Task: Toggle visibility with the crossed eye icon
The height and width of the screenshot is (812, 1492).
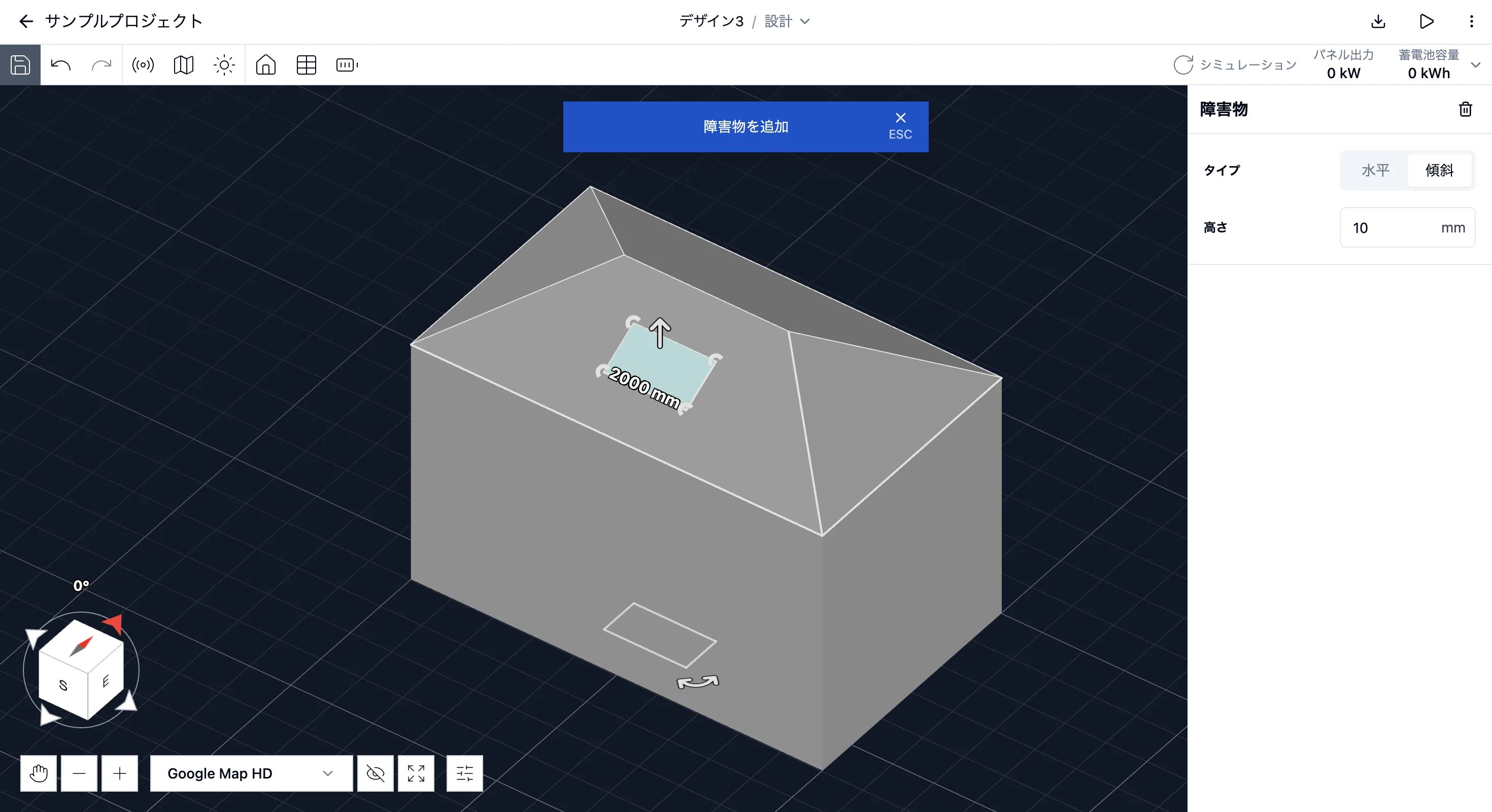Action: point(376,773)
